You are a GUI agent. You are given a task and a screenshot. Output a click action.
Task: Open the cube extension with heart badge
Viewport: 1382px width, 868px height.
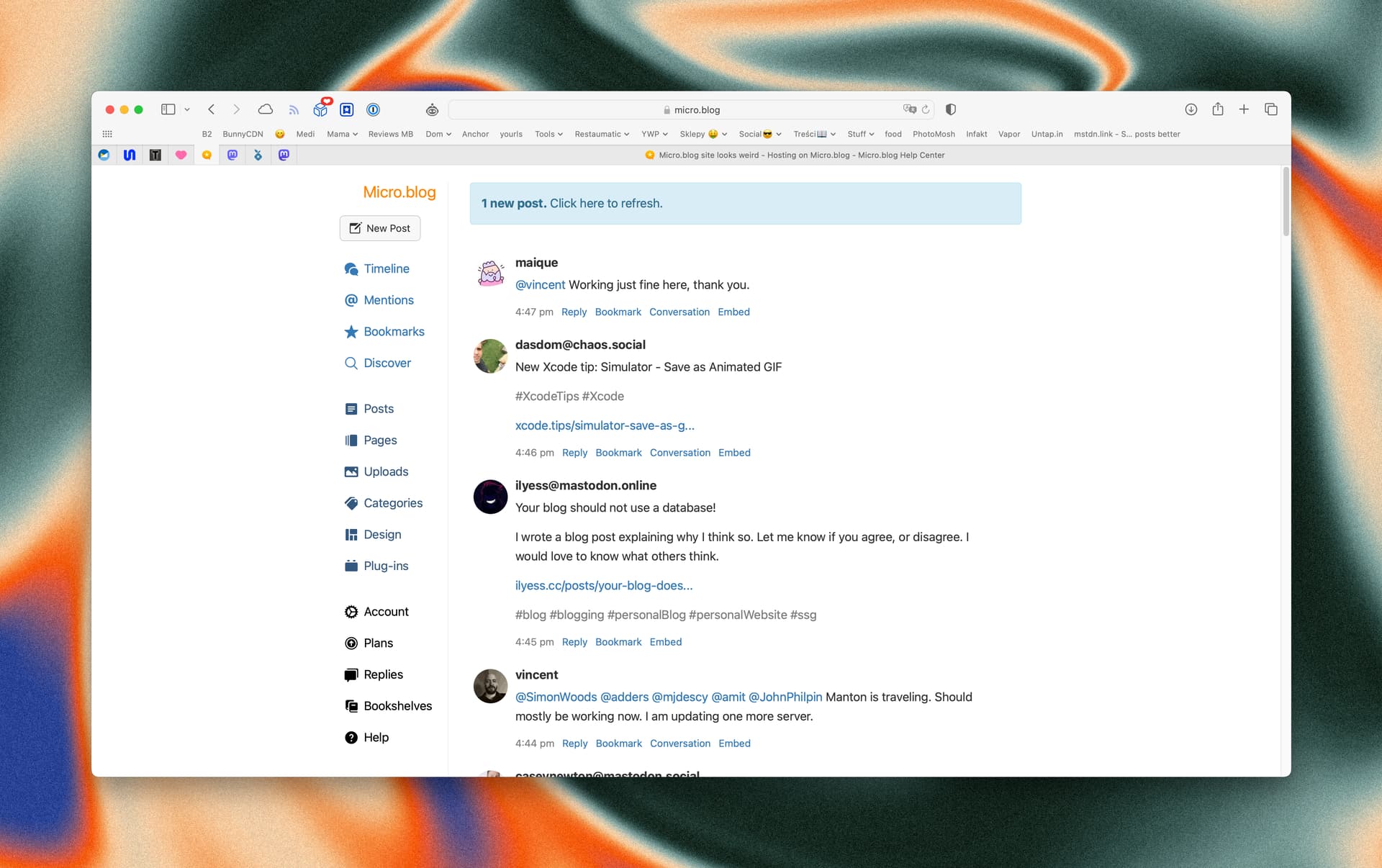tap(321, 109)
